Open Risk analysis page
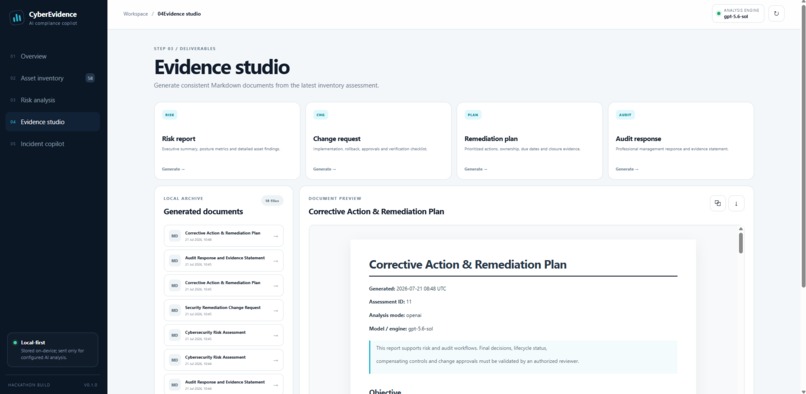Viewport: 806px width, 394px height. pos(52,100)
